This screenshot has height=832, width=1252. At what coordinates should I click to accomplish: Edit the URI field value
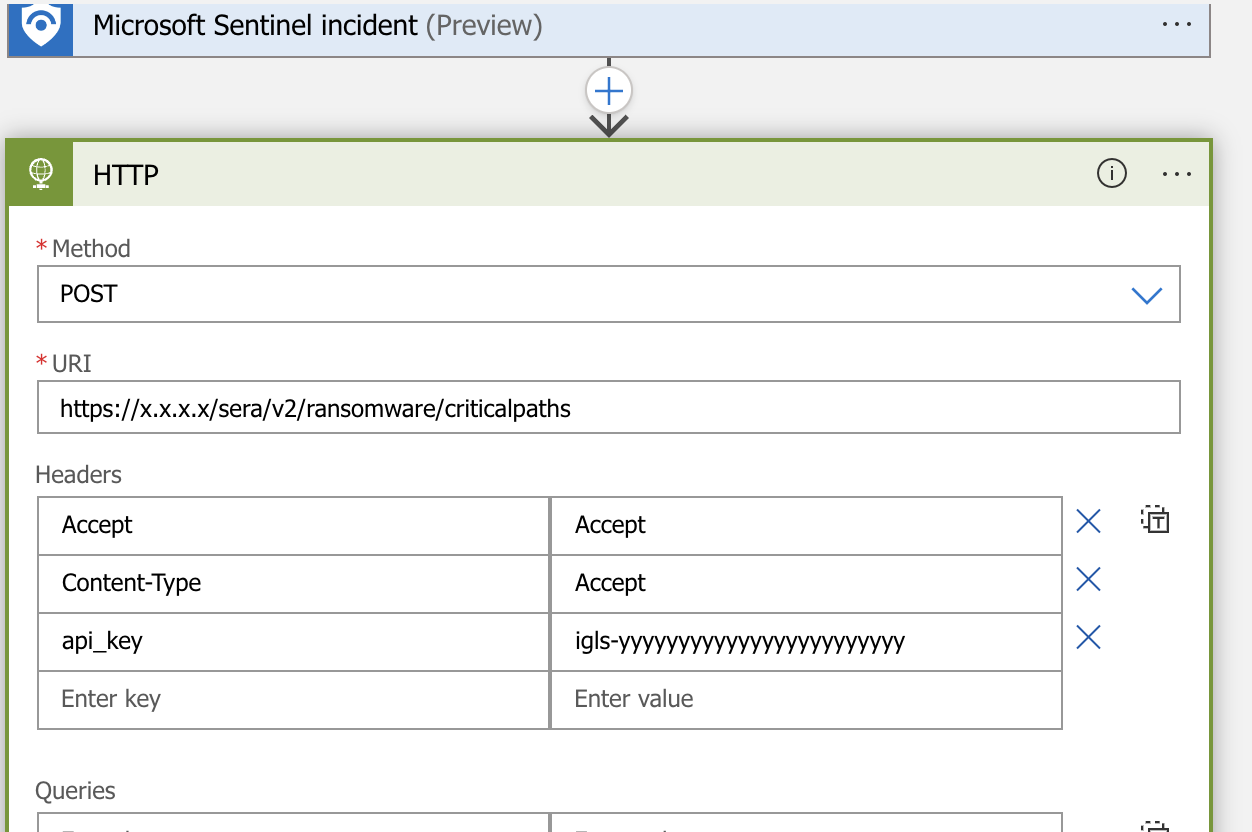coord(608,407)
